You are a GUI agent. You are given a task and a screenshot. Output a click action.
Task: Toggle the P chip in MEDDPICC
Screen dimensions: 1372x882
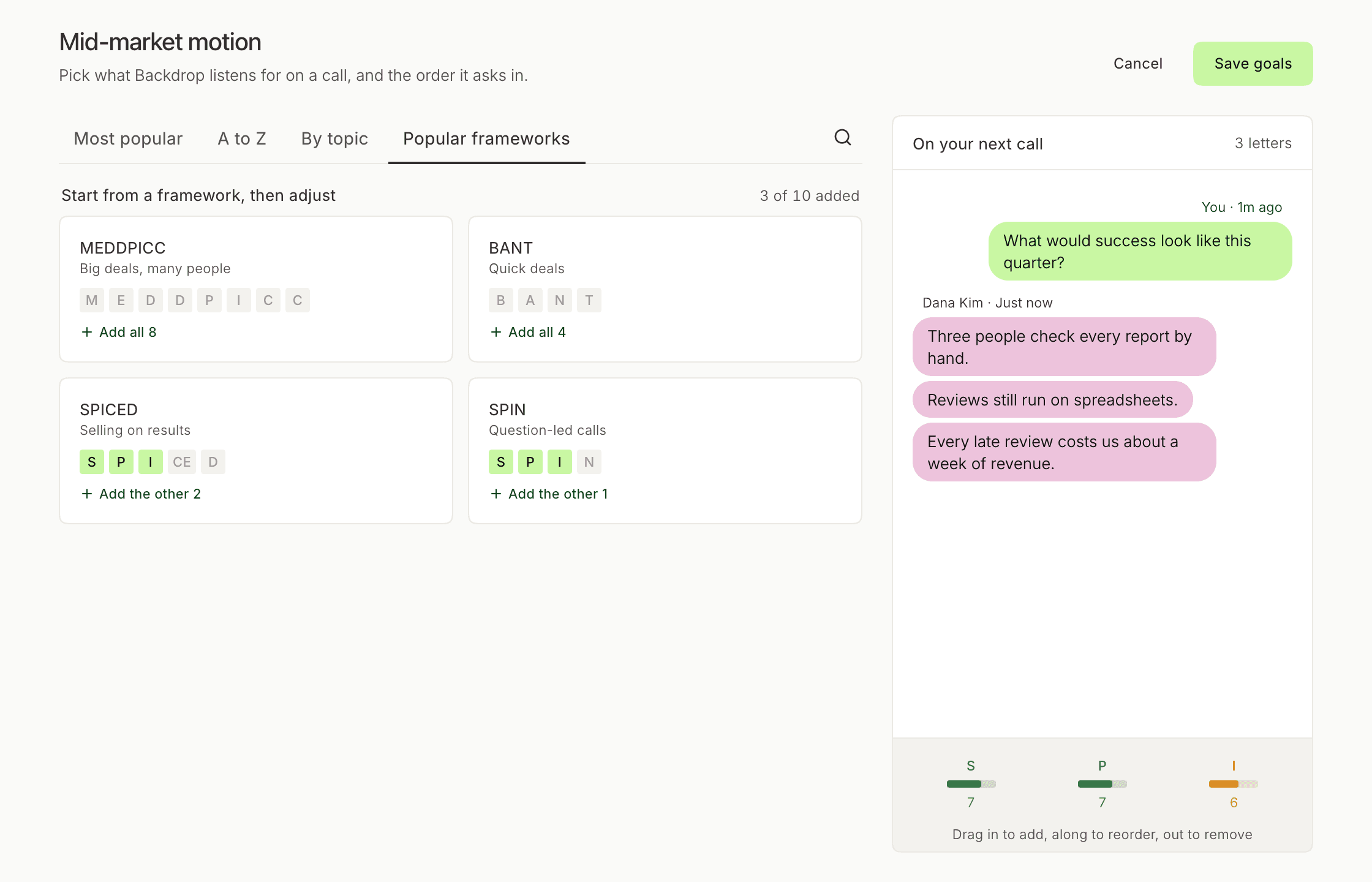pos(209,300)
